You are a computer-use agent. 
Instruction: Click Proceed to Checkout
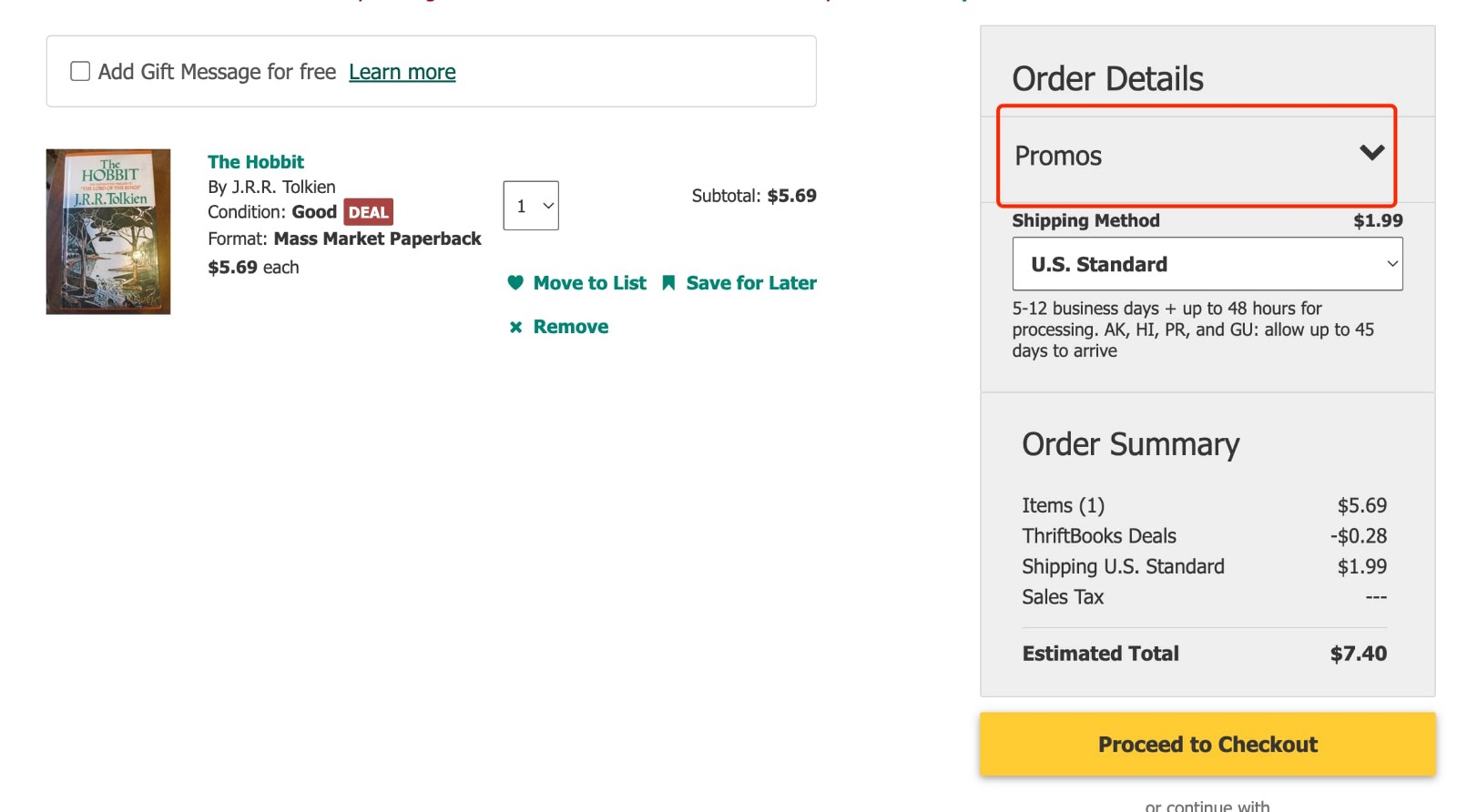pos(1207,744)
